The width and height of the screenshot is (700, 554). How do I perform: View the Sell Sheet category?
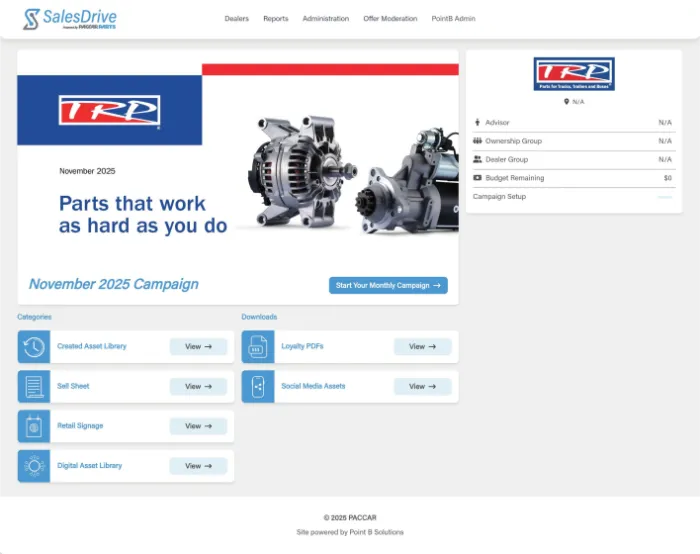click(x=198, y=386)
